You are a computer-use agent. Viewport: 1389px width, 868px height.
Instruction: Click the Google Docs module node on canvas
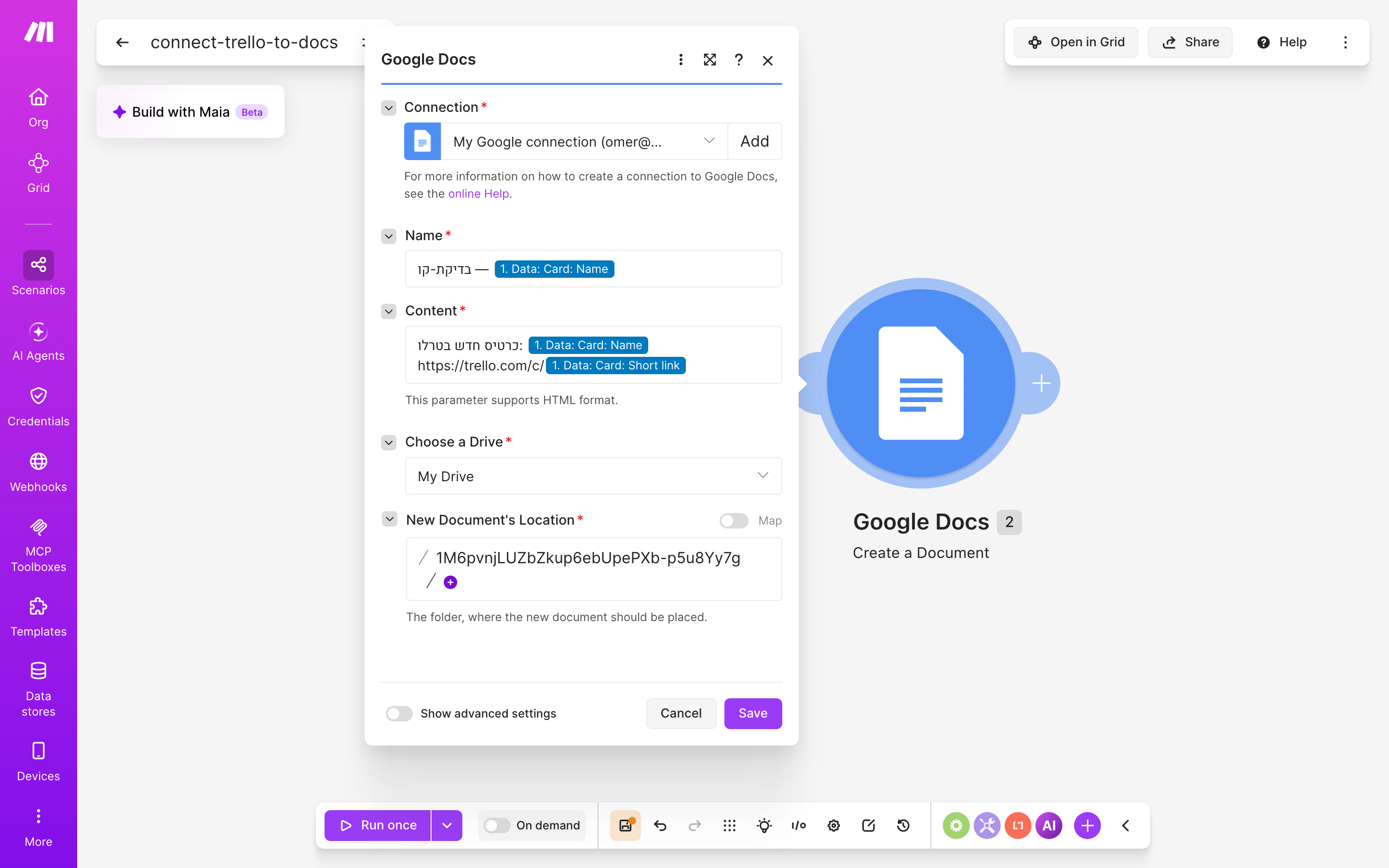pyautogui.click(x=921, y=383)
